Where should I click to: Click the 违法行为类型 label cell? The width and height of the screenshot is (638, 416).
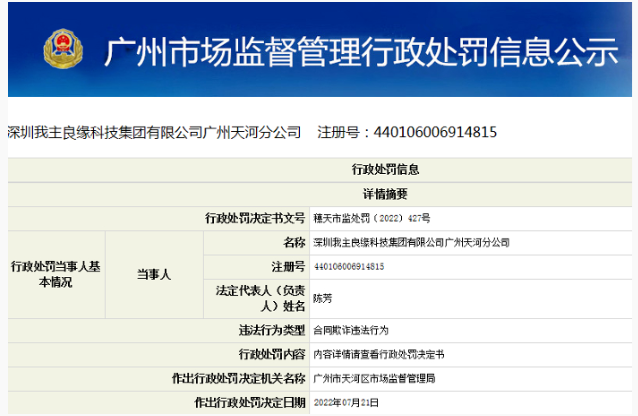click(x=271, y=329)
